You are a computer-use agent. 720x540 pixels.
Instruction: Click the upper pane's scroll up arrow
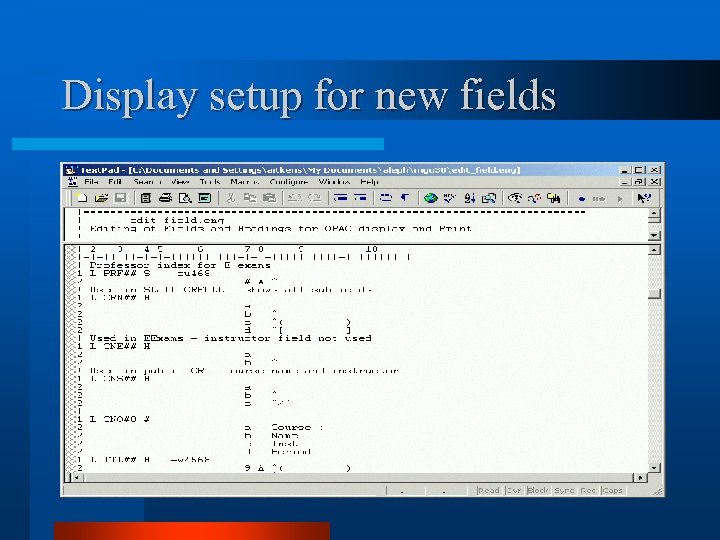click(654, 213)
